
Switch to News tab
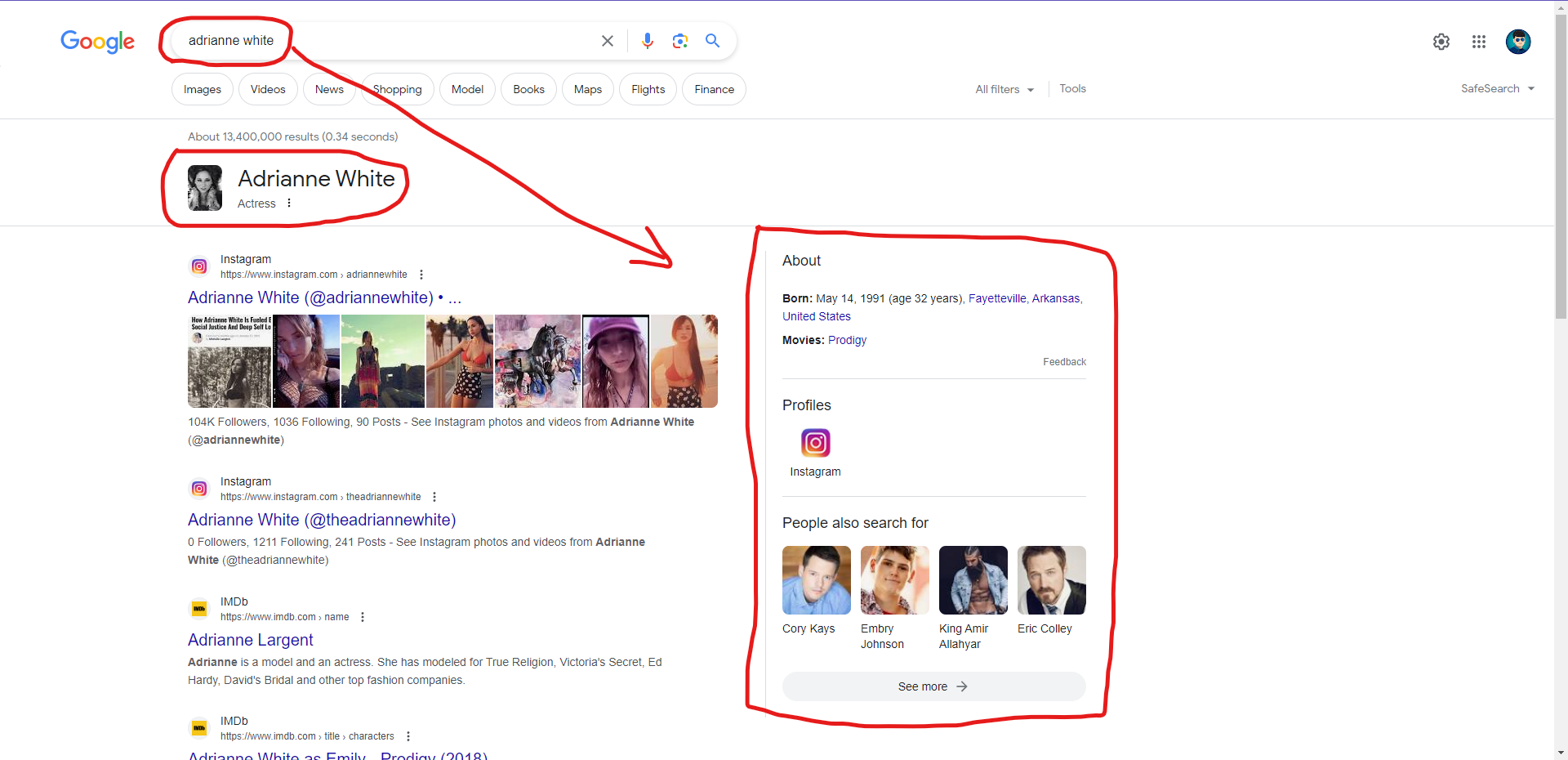[x=329, y=89]
